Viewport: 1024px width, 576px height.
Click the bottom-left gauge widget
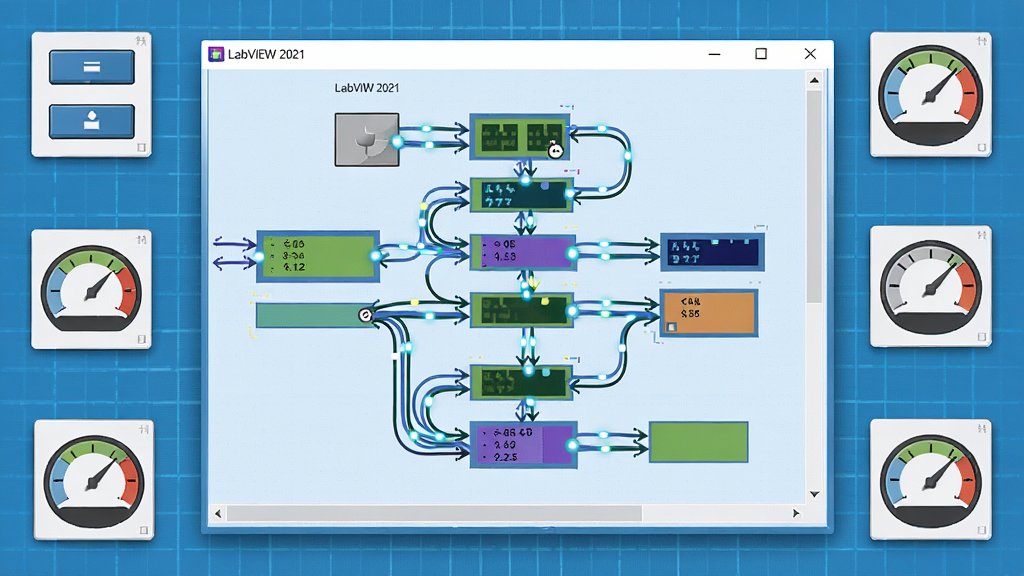[x=94, y=480]
